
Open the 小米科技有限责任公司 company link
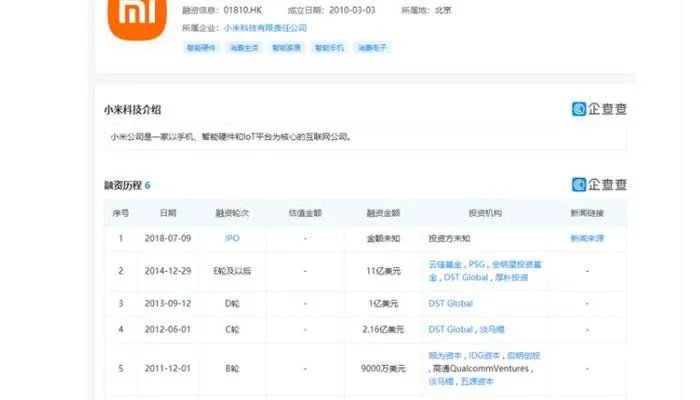click(x=265, y=28)
